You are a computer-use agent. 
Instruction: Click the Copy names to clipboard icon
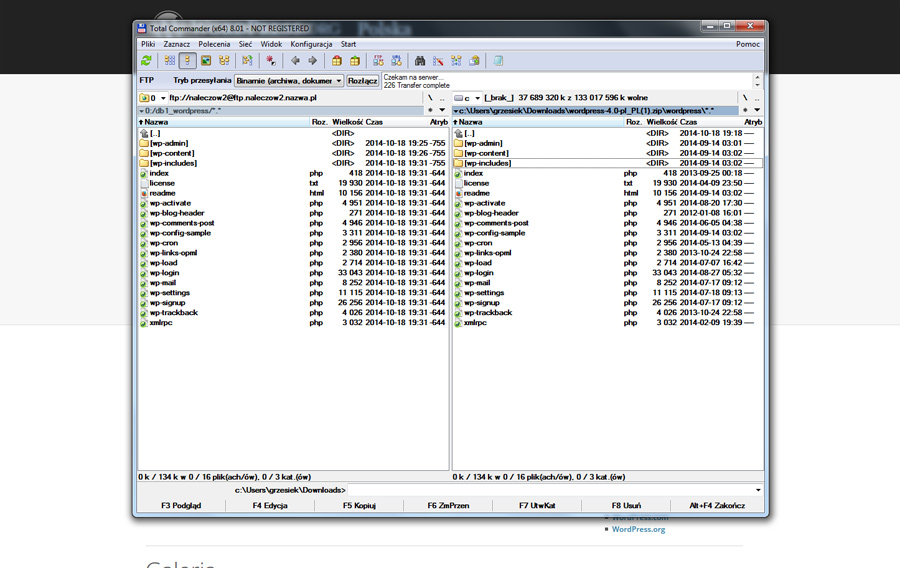point(474,61)
